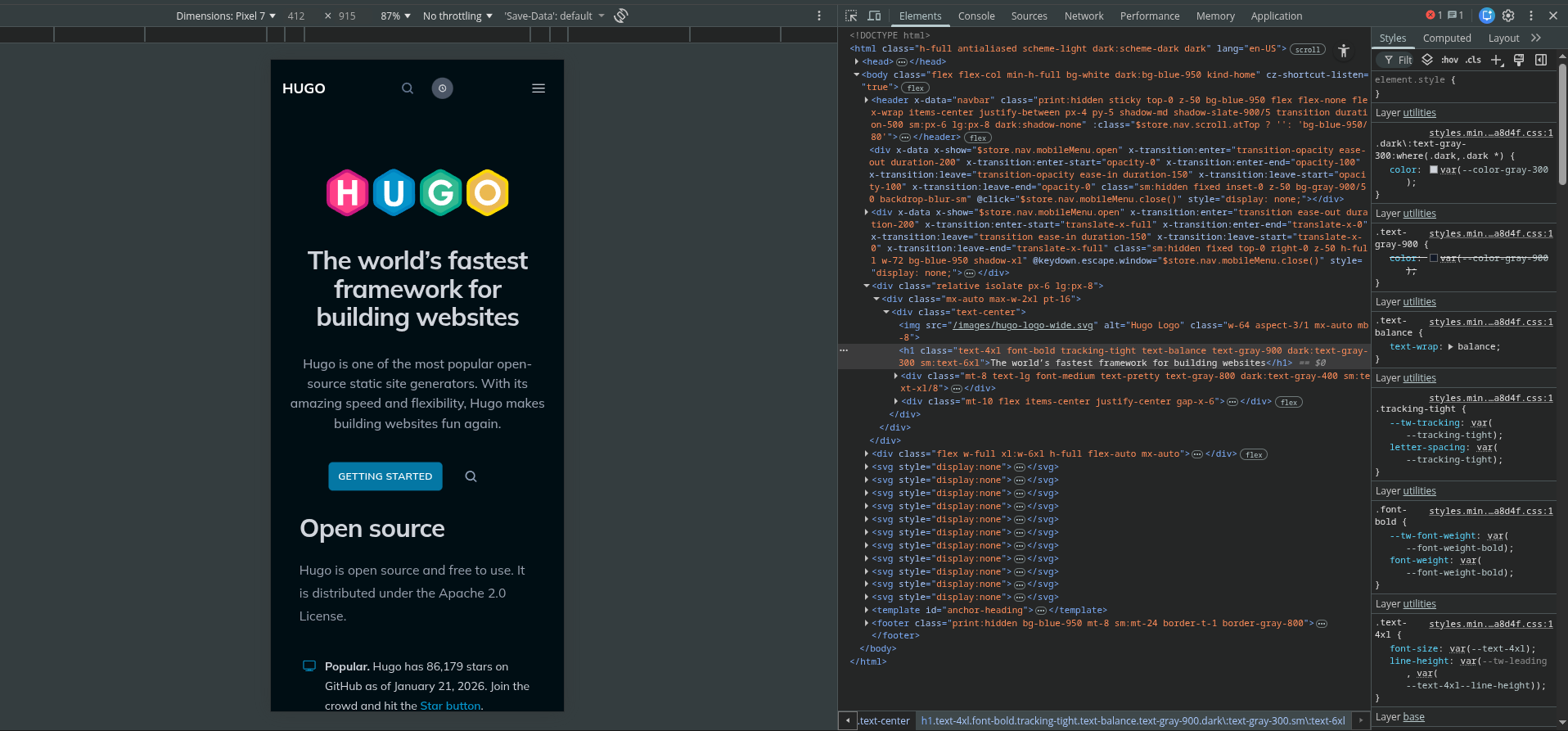The image size is (1568, 731).
Task: Open the No throttling dropdown
Action: (x=457, y=16)
